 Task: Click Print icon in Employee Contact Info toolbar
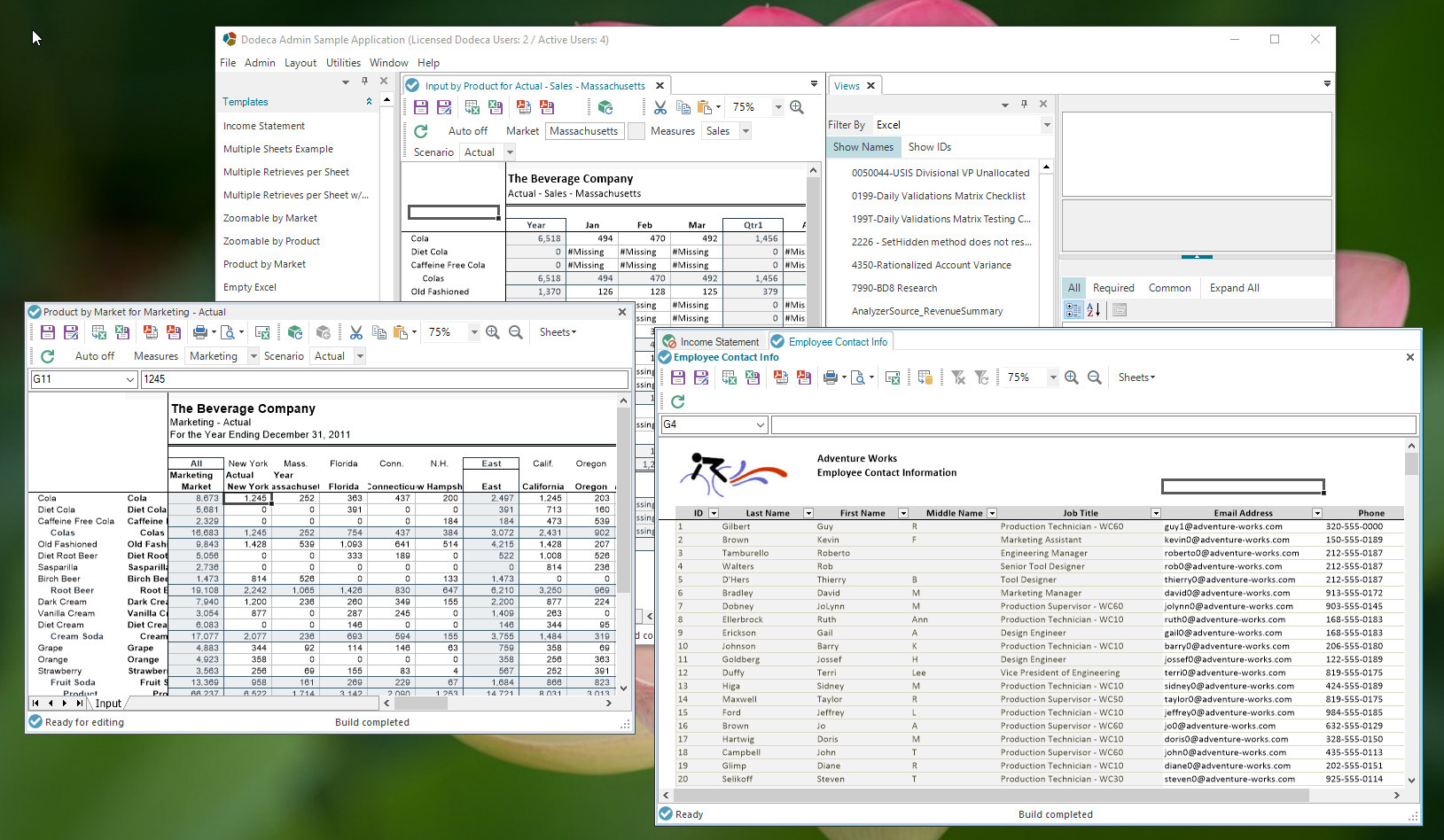pyautogui.click(x=831, y=377)
